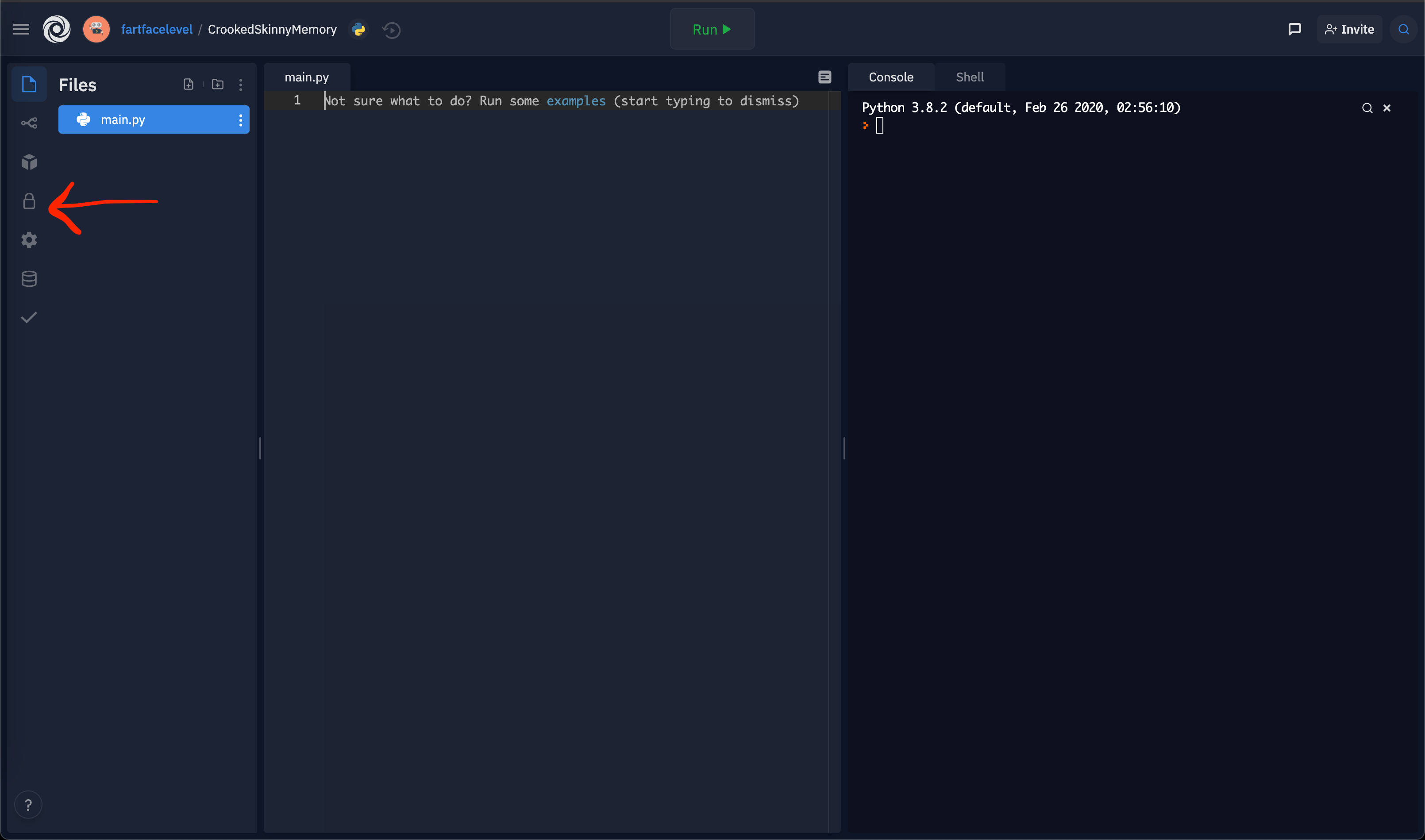This screenshot has height=840, width=1425.
Task: Switch to the main.py editor tab
Action: (x=307, y=77)
